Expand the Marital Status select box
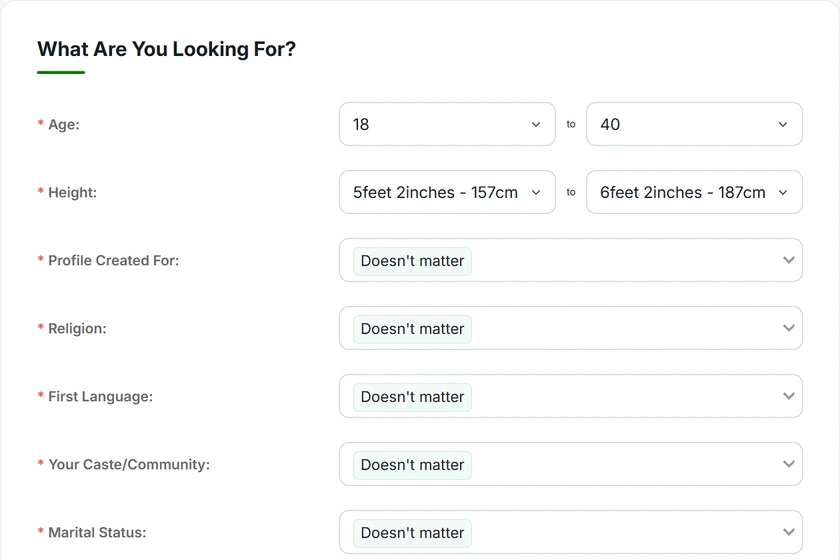The width and height of the screenshot is (840, 560). (x=571, y=533)
